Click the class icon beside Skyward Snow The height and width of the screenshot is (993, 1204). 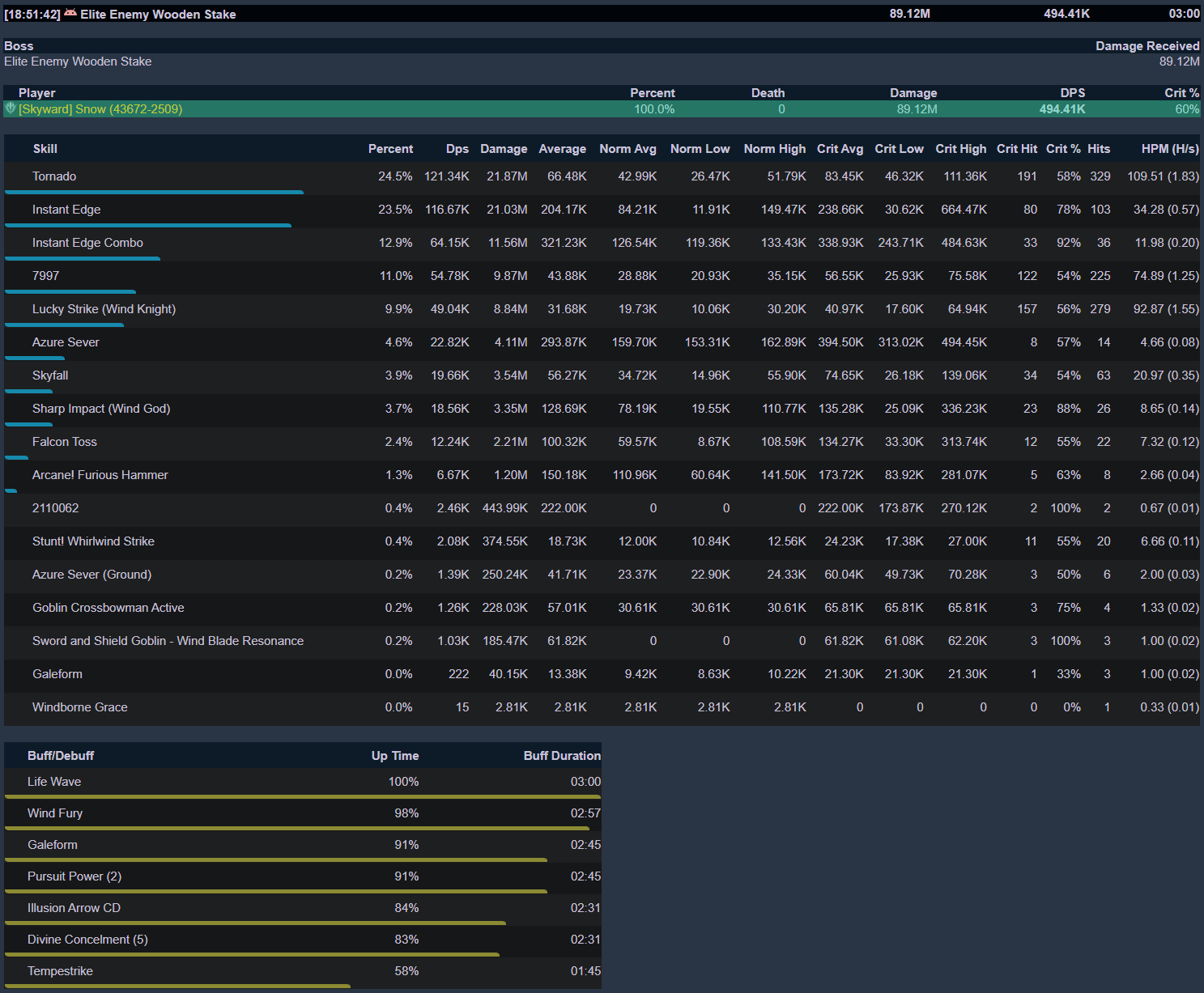pyautogui.click(x=11, y=108)
